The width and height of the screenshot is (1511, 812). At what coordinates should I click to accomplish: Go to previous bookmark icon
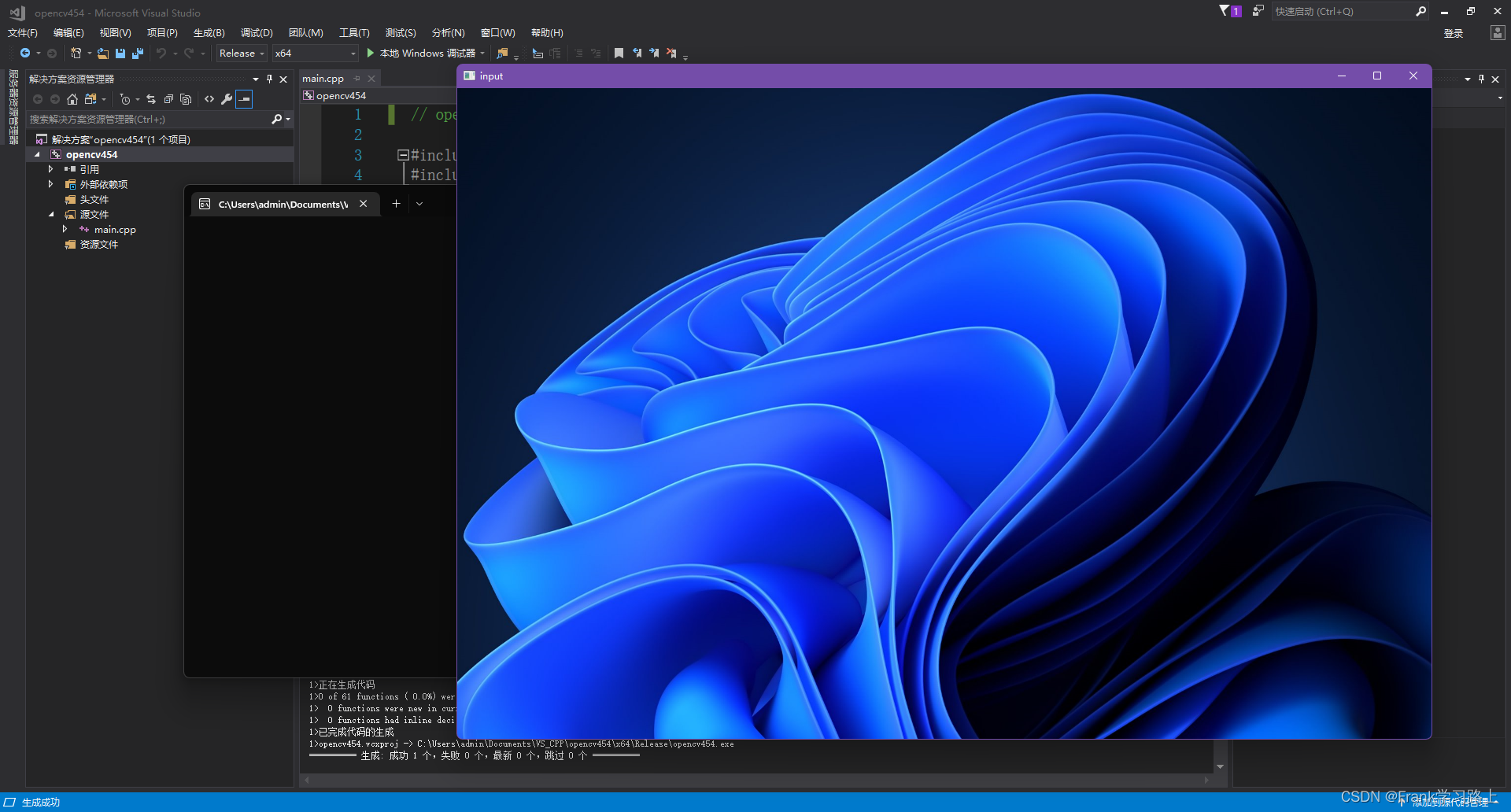pos(637,54)
